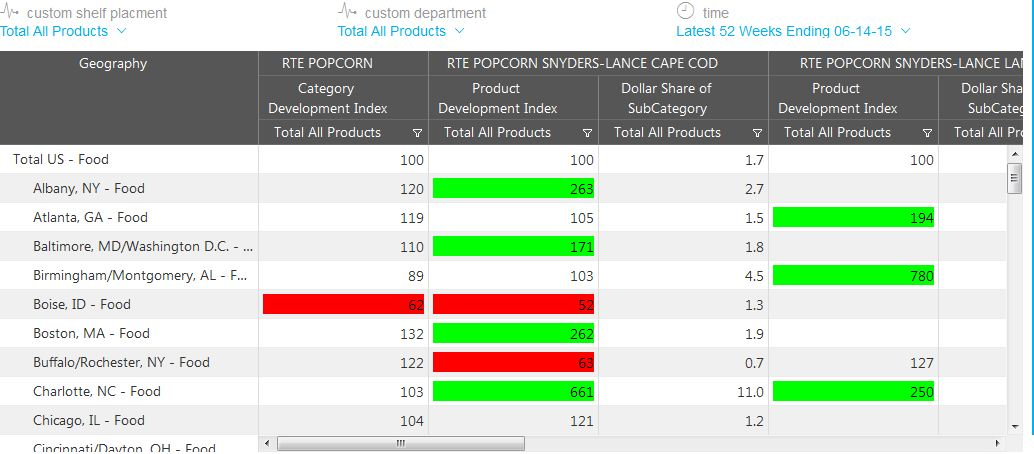The height and width of the screenshot is (454, 1034).
Task: Click the pulse icon beside custom shelf placment
Action: pos(11,13)
